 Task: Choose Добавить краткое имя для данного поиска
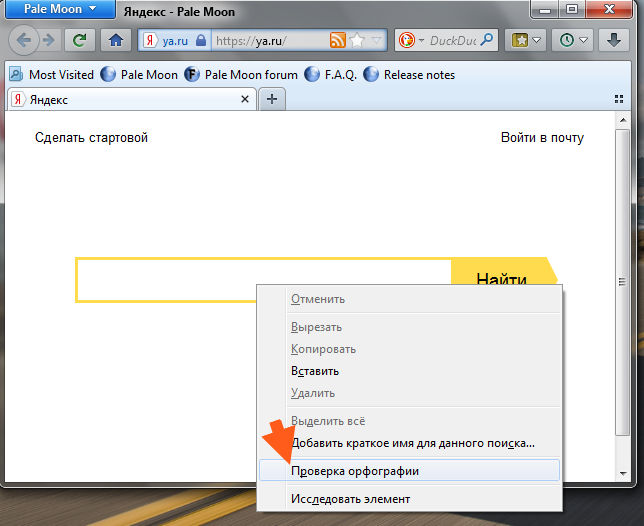[409, 443]
